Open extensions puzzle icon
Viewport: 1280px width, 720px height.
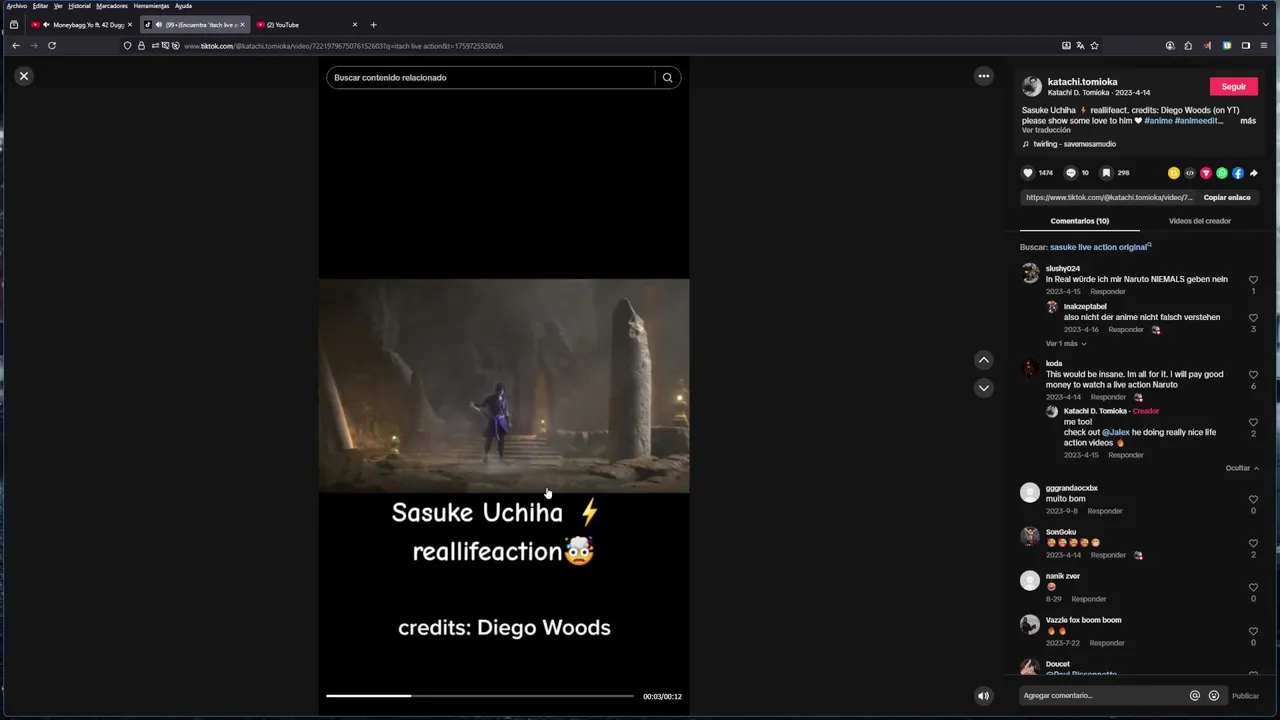coord(1188,46)
